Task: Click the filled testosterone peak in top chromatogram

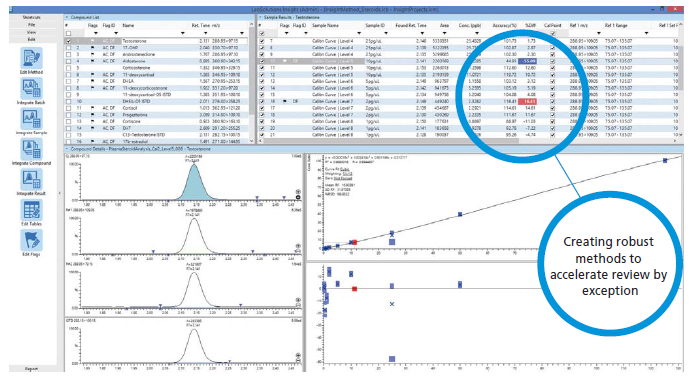Action: coord(194,184)
